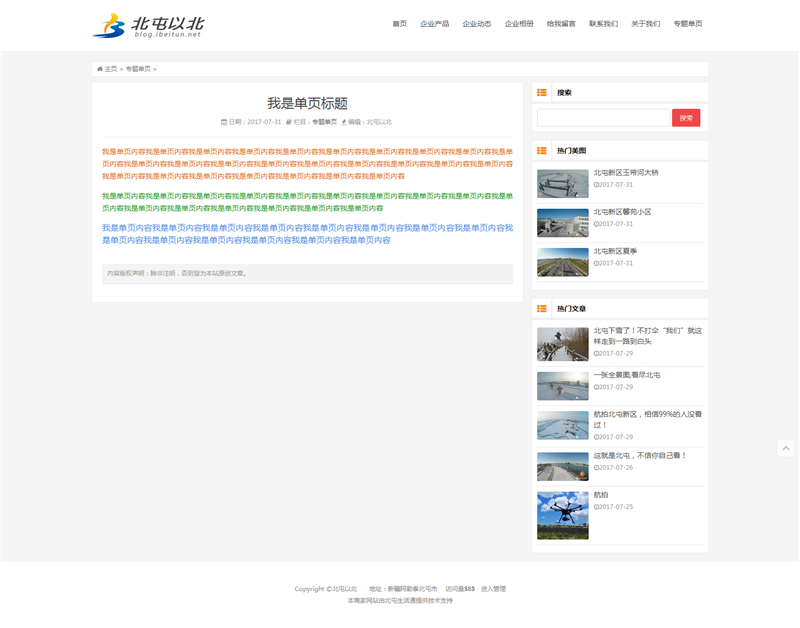Click the 北屯以北 site logo
800x628 pixels.
click(148, 25)
